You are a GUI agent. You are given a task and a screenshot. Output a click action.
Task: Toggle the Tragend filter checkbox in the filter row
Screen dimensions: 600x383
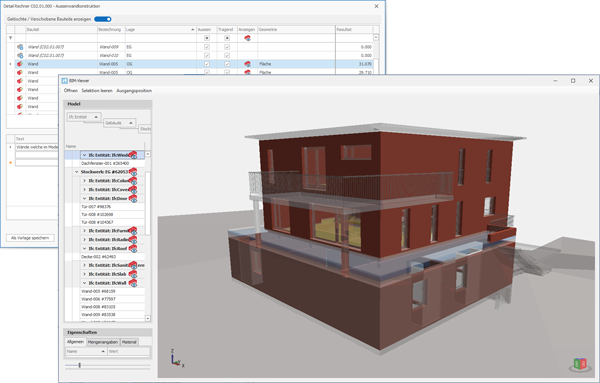227,38
